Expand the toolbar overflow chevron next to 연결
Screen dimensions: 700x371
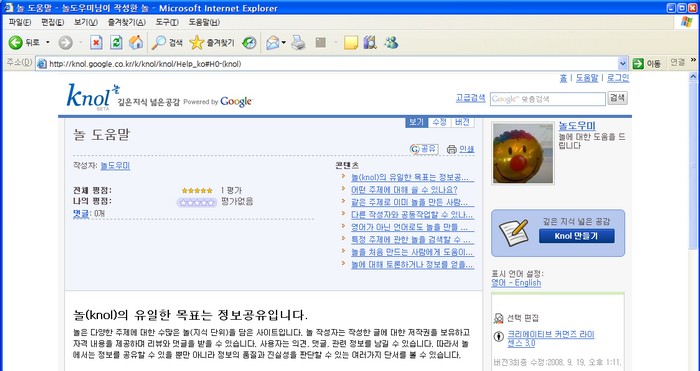click(x=694, y=60)
